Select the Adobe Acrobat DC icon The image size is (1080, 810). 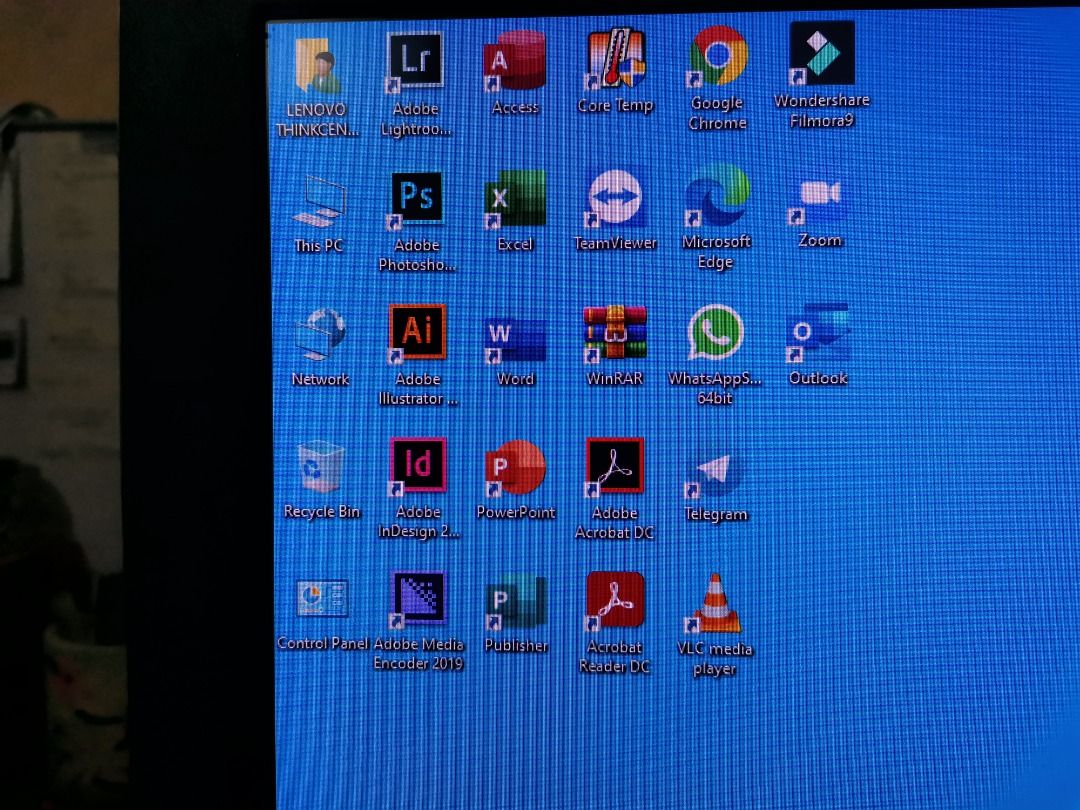(615, 467)
